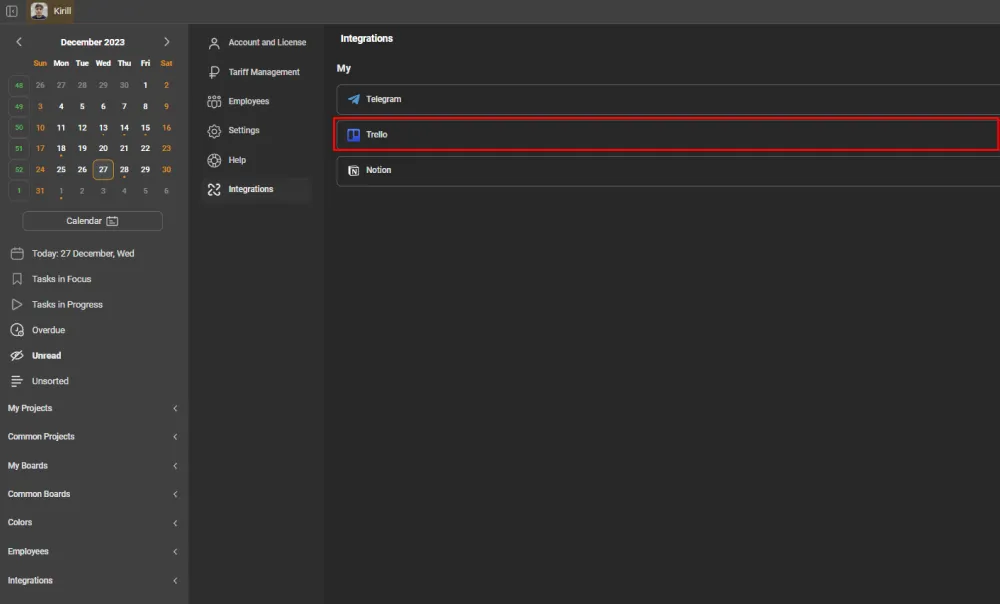Screen dimensions: 1000x604
Task: Expand the My Projects section
Action: (175, 408)
